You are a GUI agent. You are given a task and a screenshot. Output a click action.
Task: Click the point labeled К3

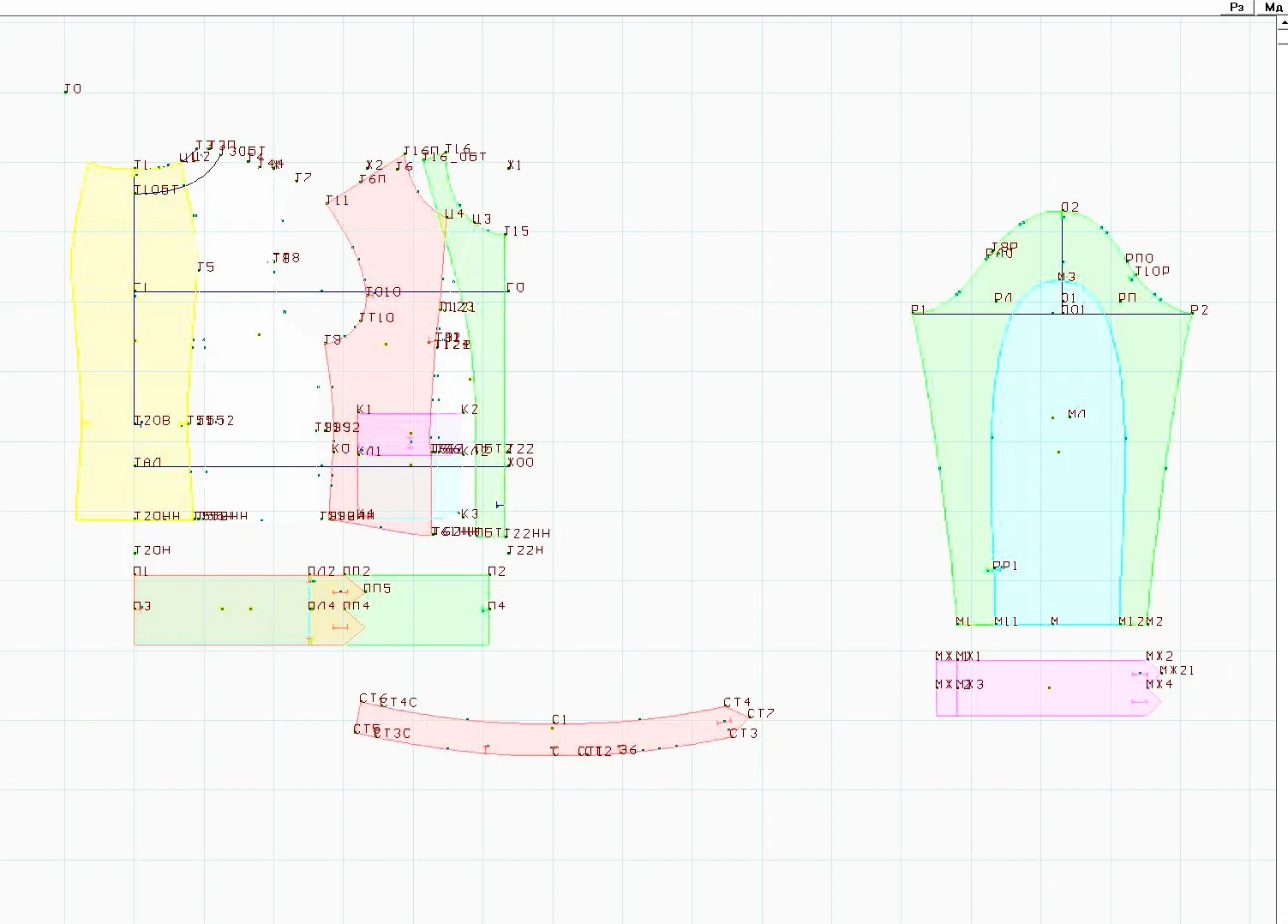(470, 514)
